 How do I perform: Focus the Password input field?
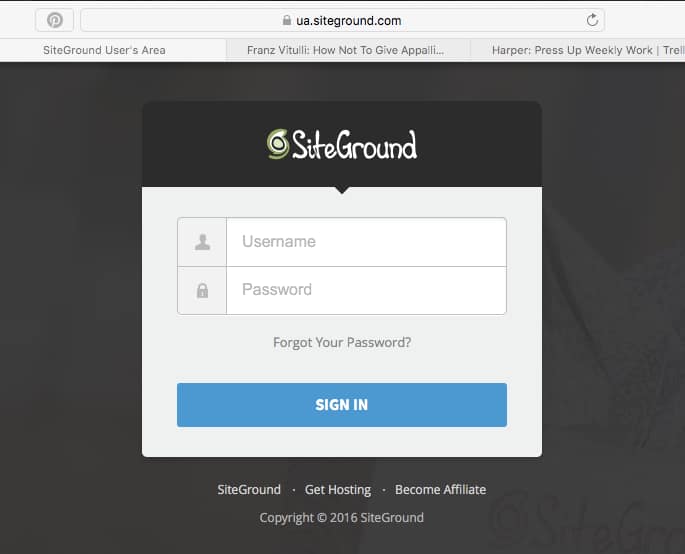pos(366,290)
